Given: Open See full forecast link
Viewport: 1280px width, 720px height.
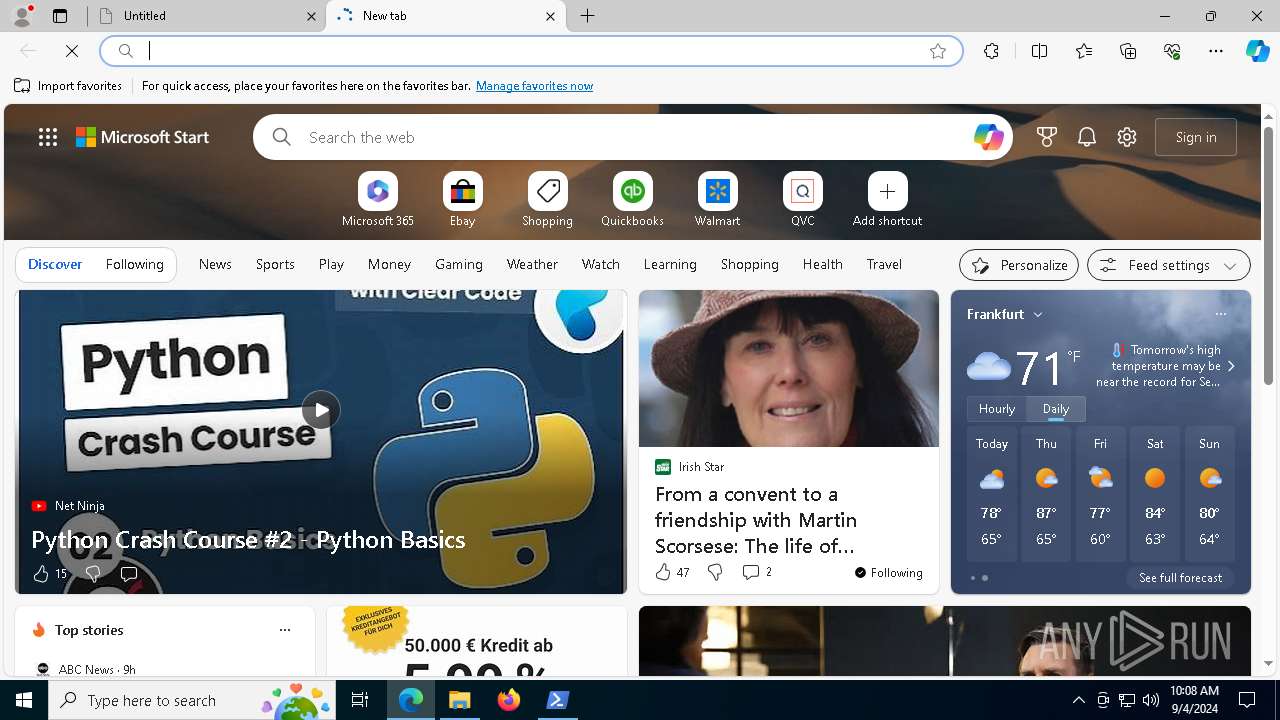Looking at the screenshot, I should click(x=1180, y=578).
